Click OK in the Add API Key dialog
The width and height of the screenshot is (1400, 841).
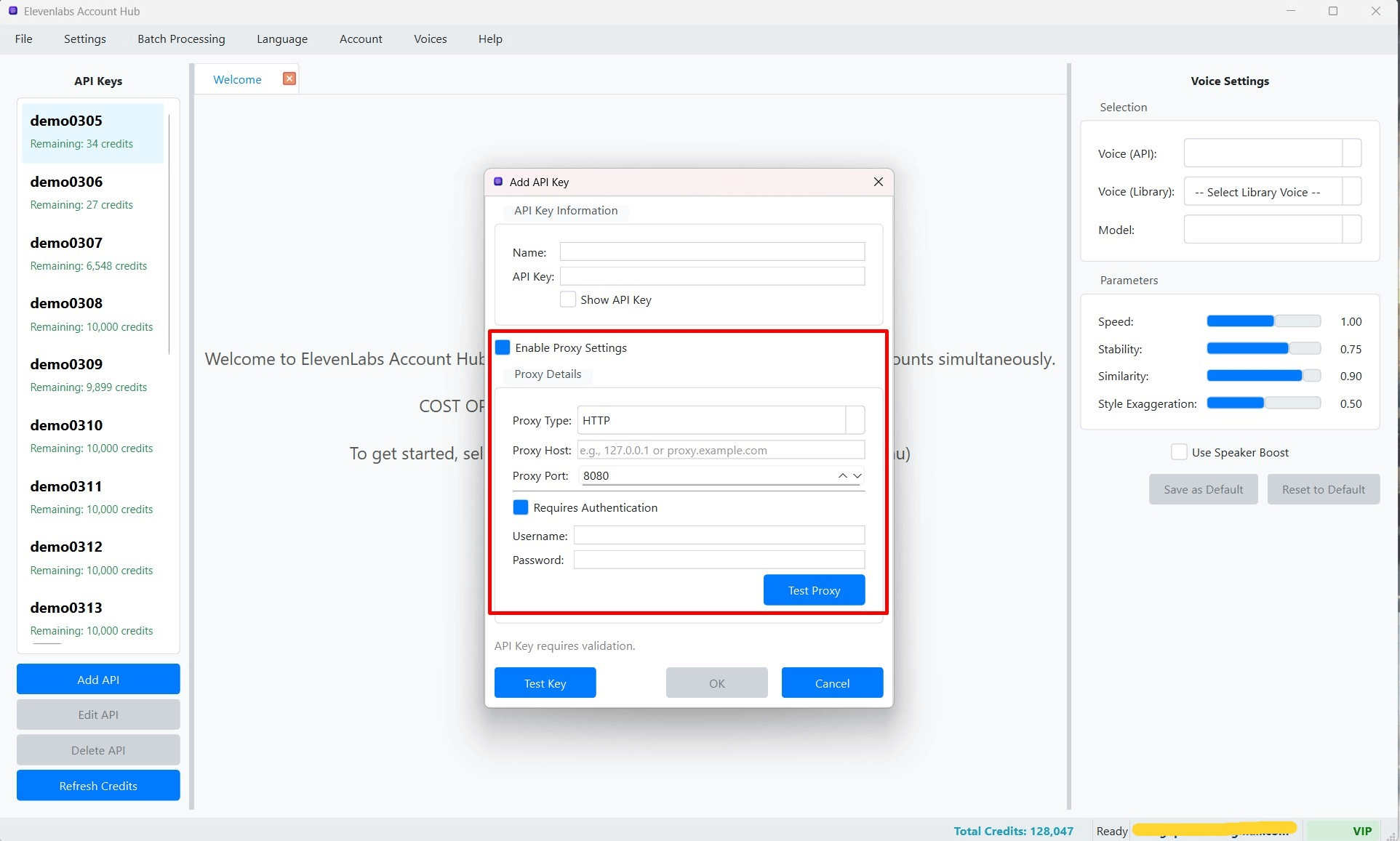716,683
